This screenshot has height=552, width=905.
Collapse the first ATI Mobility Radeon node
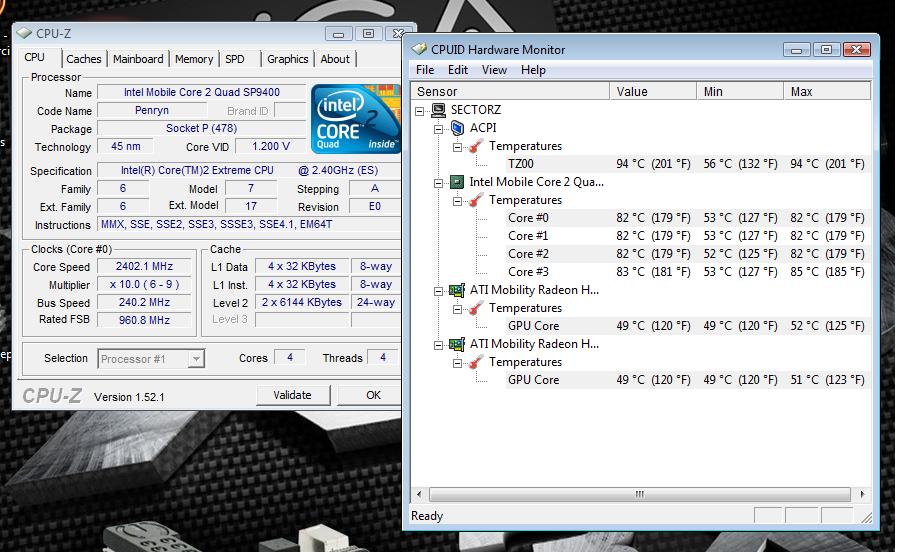[439, 291]
